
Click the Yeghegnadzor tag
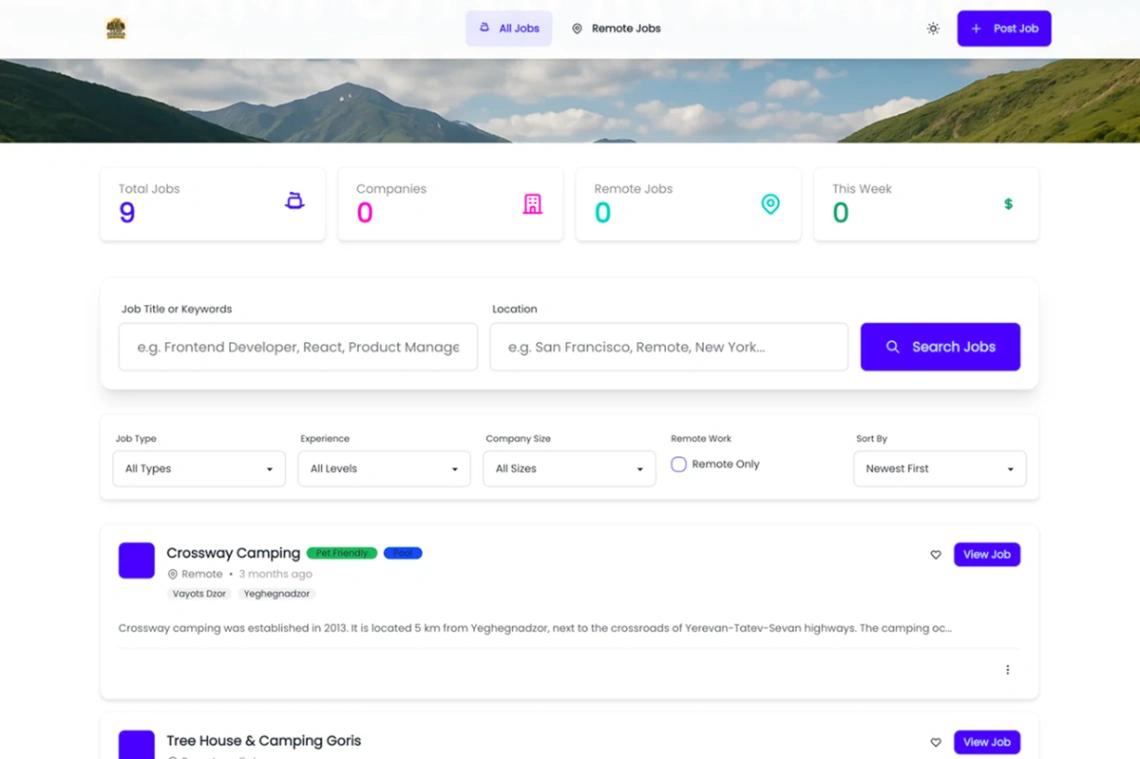coord(277,594)
